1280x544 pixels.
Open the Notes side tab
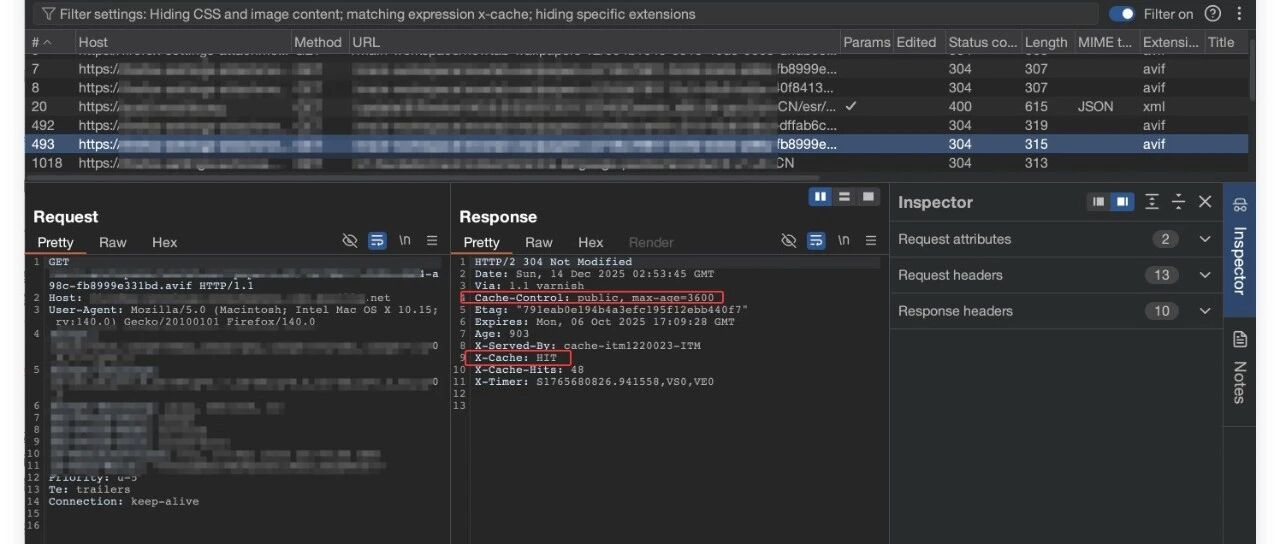click(x=1240, y=368)
